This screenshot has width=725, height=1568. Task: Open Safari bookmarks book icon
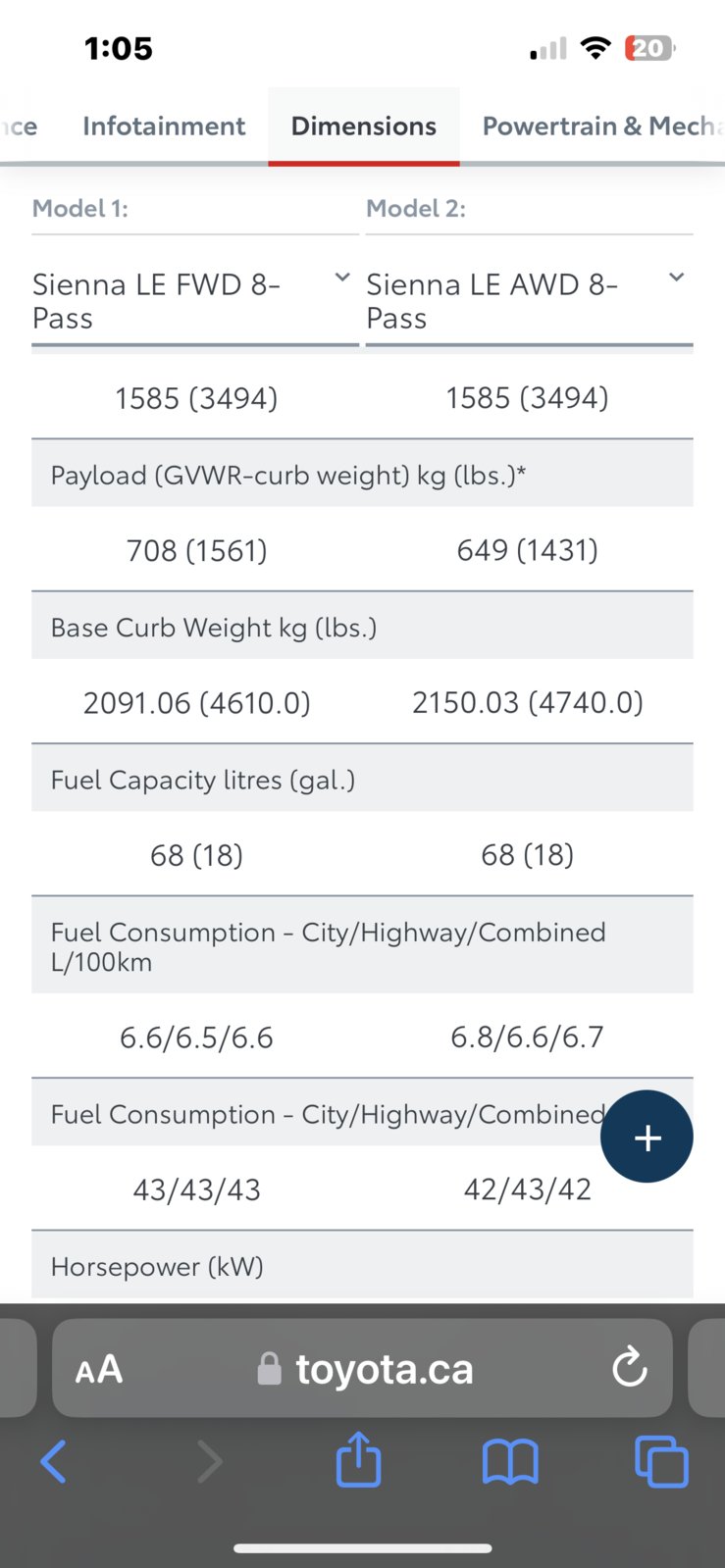point(510,1461)
